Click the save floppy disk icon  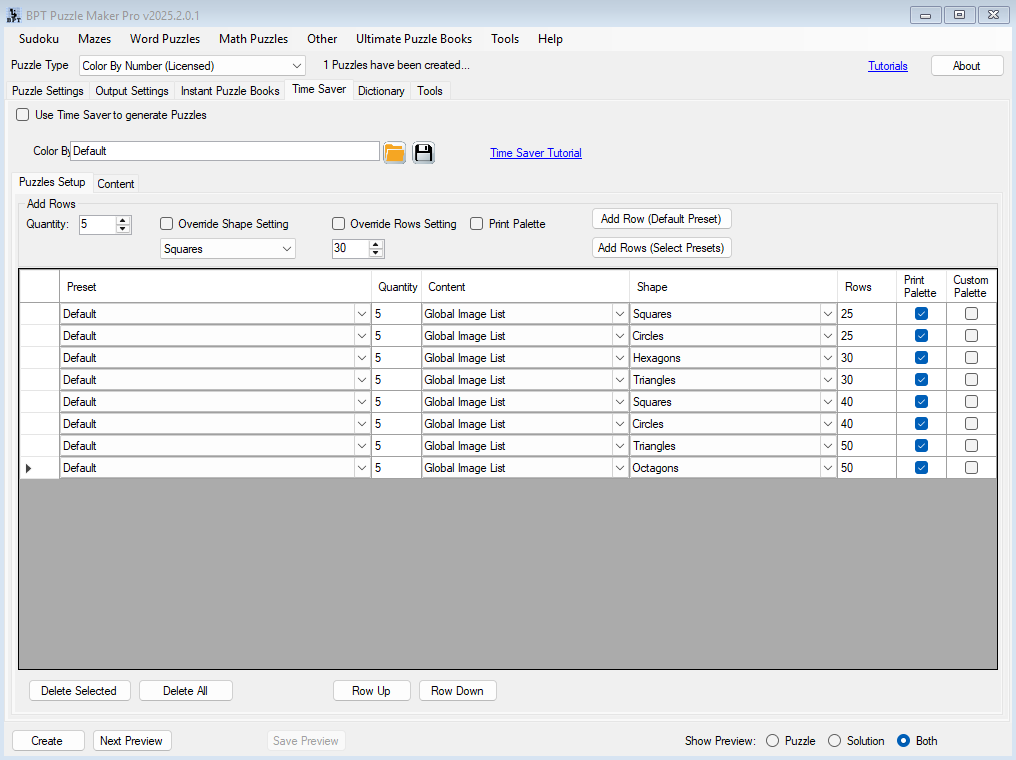point(423,152)
